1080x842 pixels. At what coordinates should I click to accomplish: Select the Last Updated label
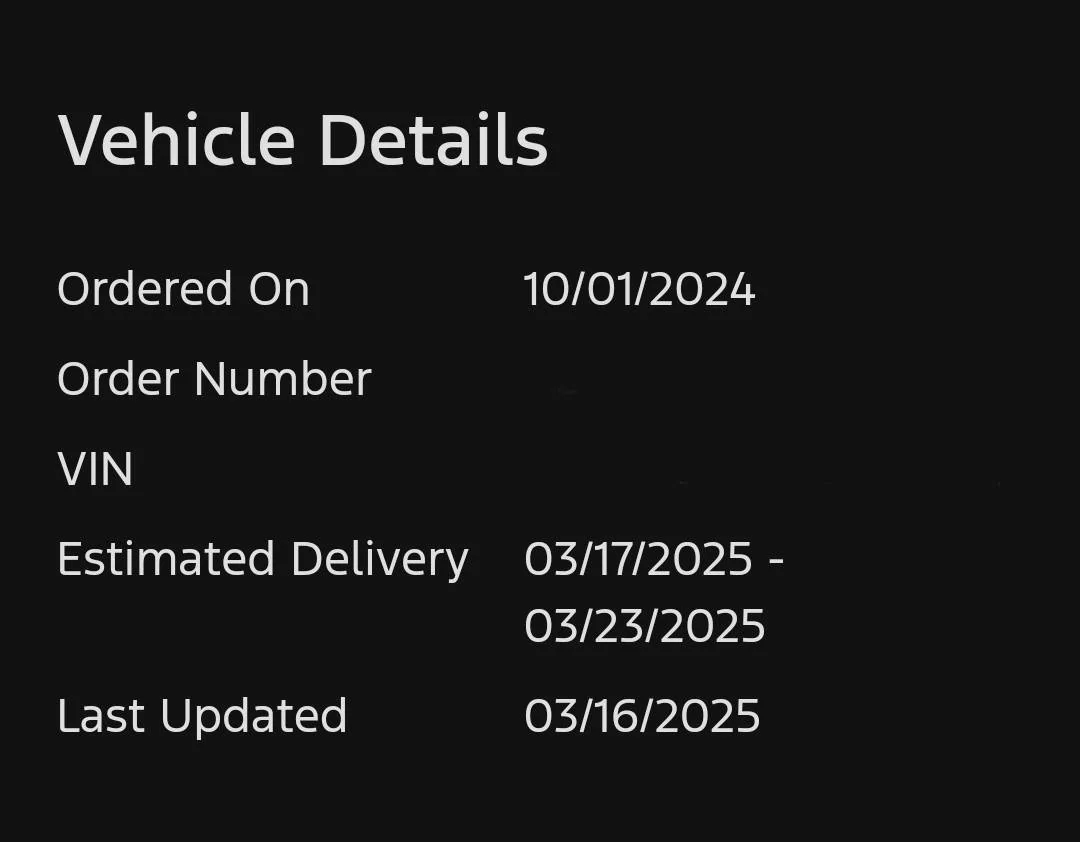pyautogui.click(x=202, y=716)
